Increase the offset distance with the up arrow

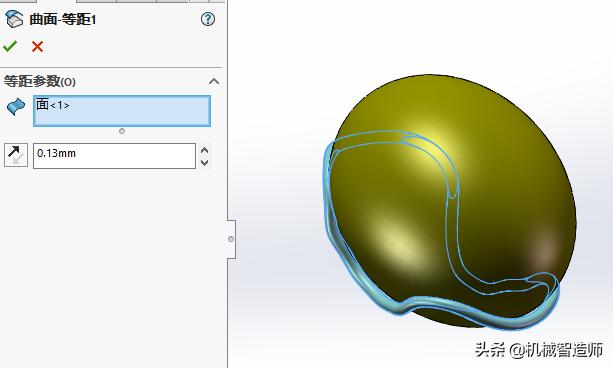204,150
